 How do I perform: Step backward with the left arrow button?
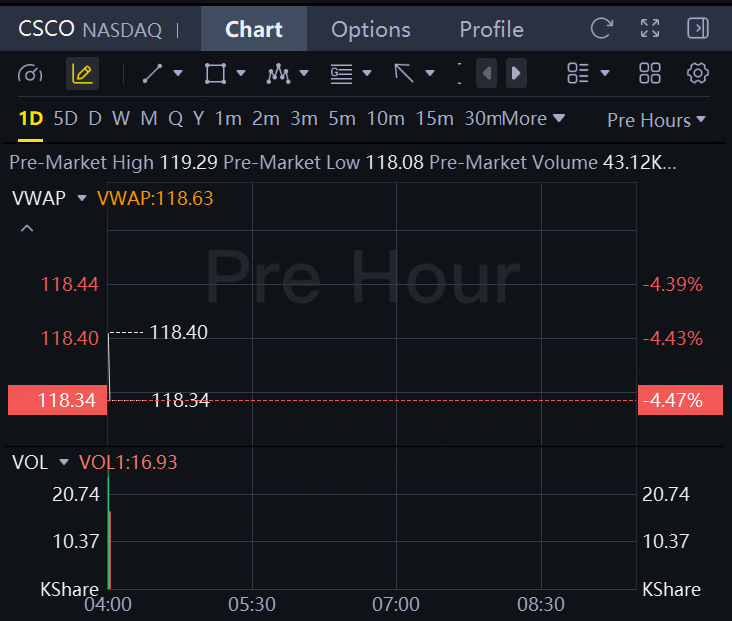pyautogui.click(x=486, y=73)
